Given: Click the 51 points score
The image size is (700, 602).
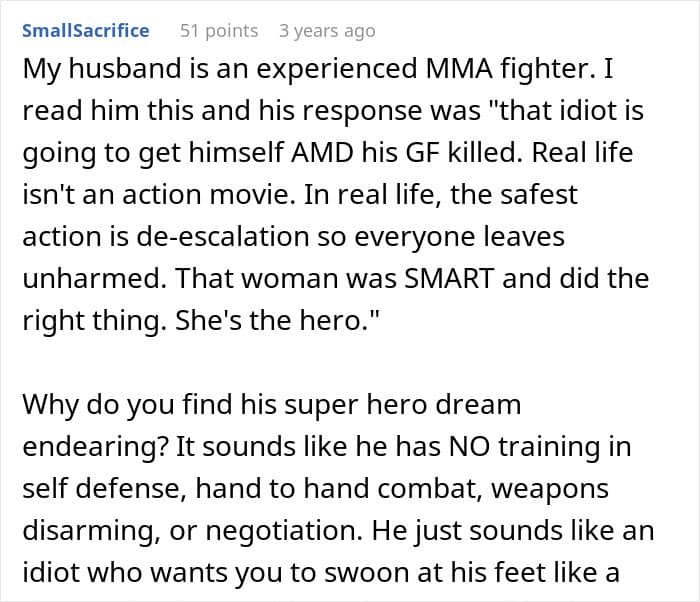Looking at the screenshot, I should coord(219,30).
